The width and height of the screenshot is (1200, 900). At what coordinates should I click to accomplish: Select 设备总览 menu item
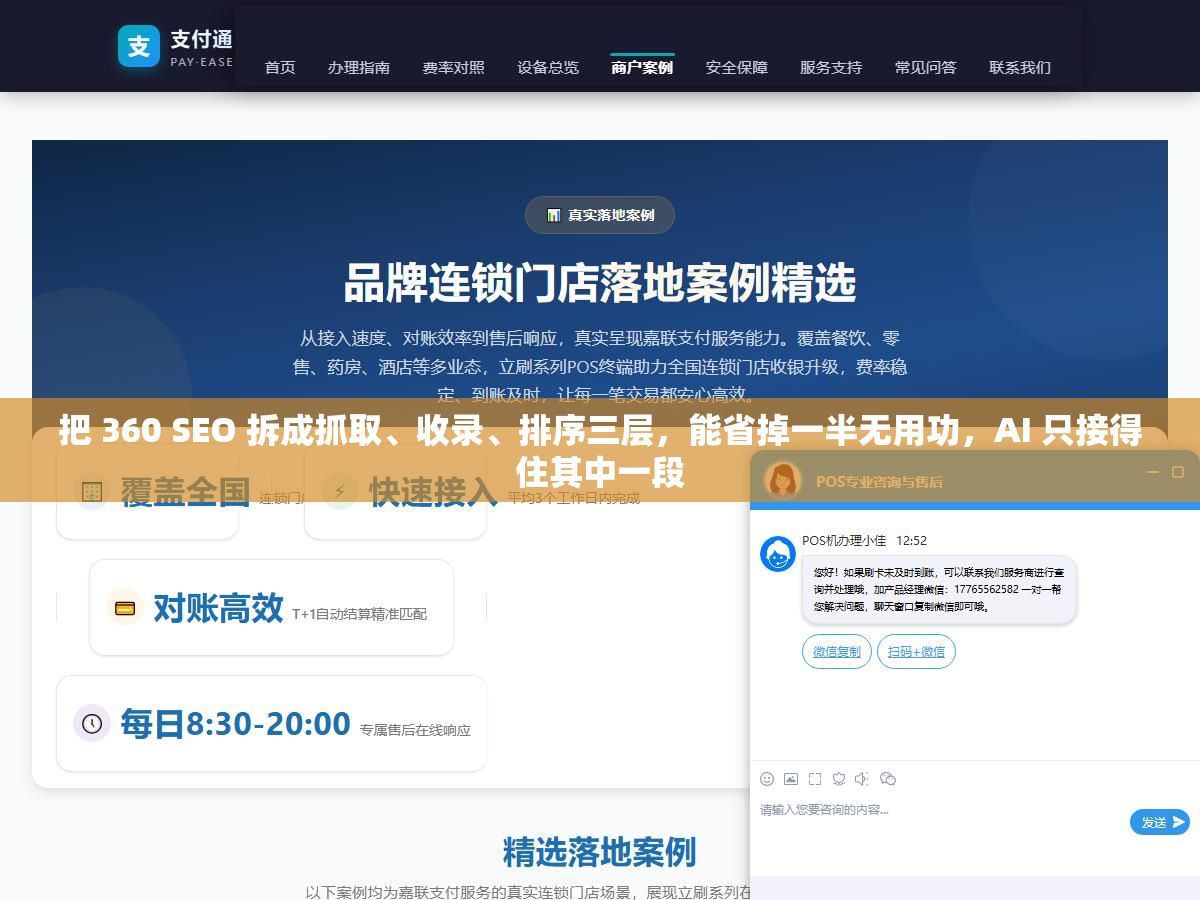[548, 68]
